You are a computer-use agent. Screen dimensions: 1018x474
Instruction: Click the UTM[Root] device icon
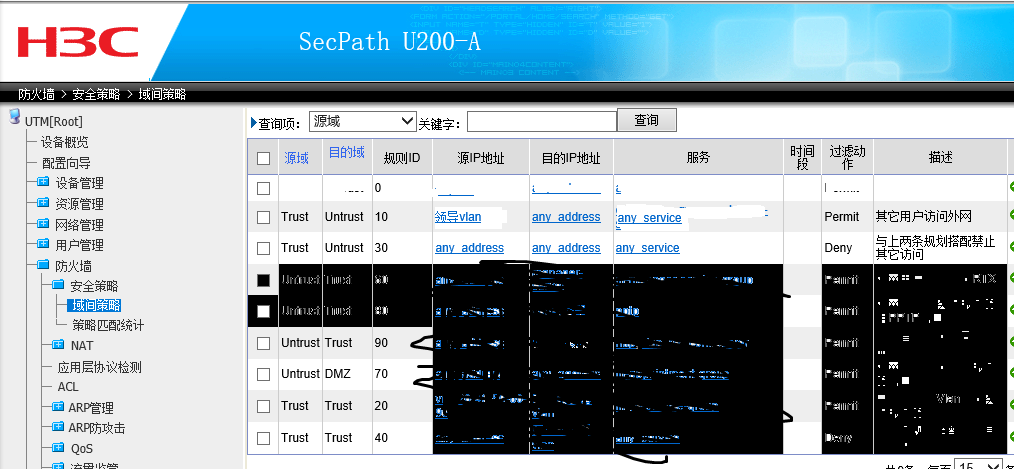(14, 118)
